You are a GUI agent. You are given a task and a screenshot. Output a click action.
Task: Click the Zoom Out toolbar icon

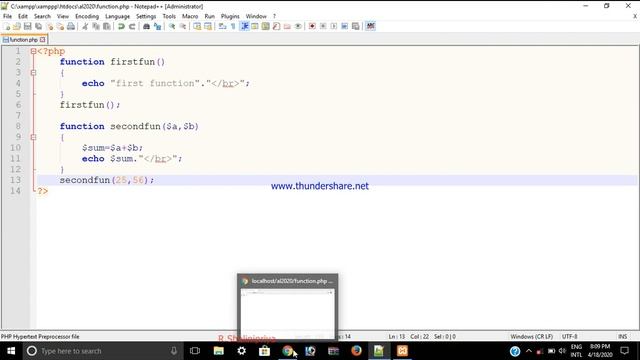182,26
